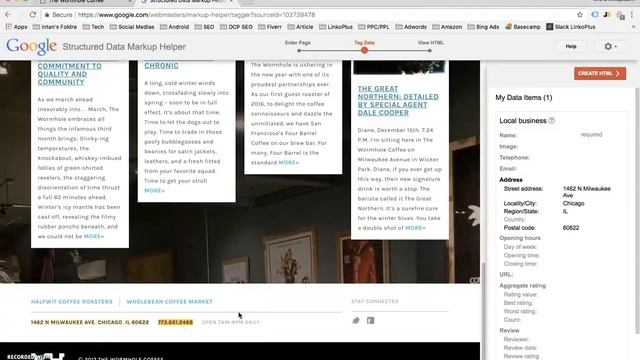Open the Intan's Foldre bookmark folder

(55, 27)
